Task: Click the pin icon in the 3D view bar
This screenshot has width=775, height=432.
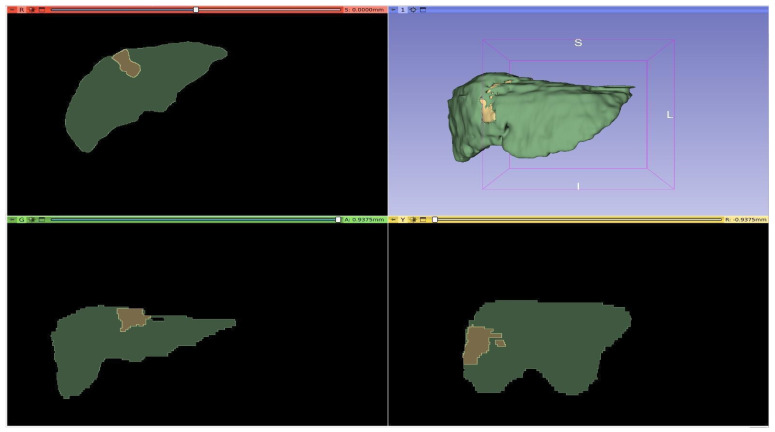Action: [393, 9]
